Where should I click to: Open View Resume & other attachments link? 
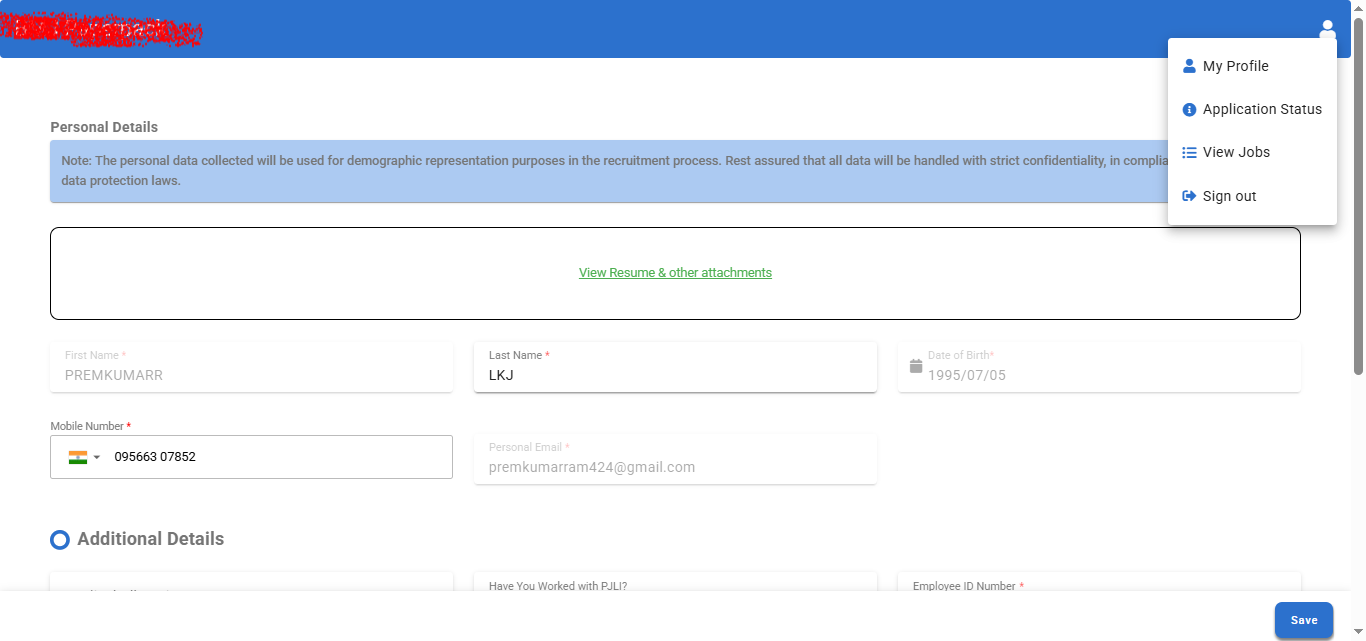(675, 272)
